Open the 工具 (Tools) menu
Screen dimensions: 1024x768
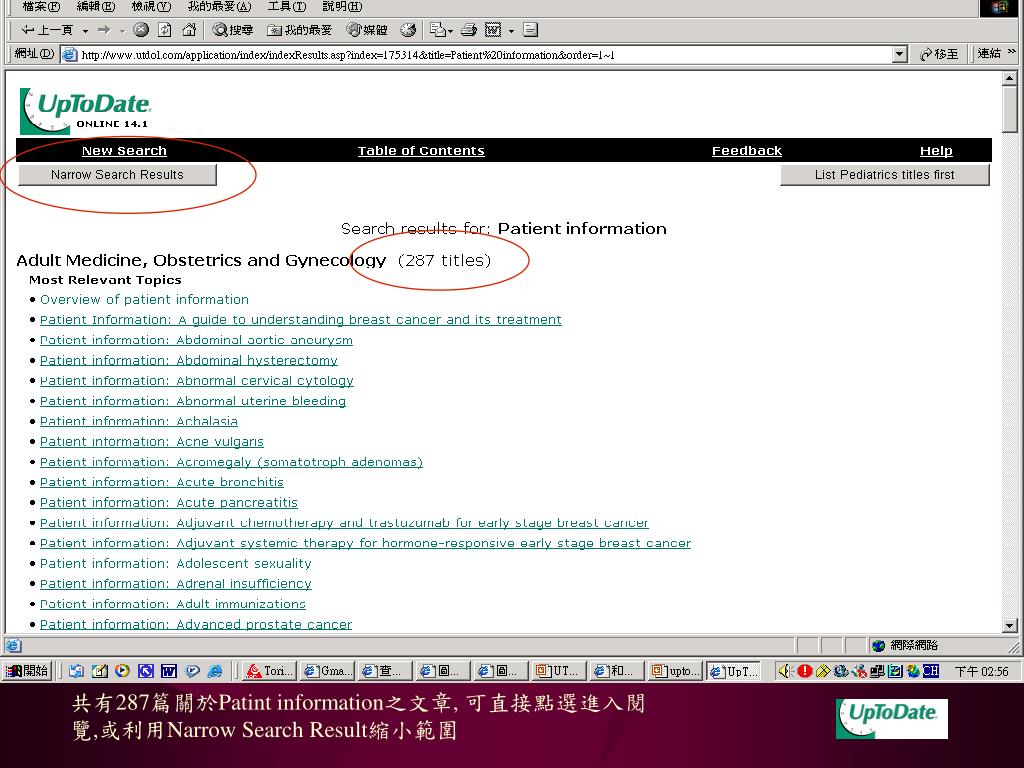pyautogui.click(x=286, y=6)
